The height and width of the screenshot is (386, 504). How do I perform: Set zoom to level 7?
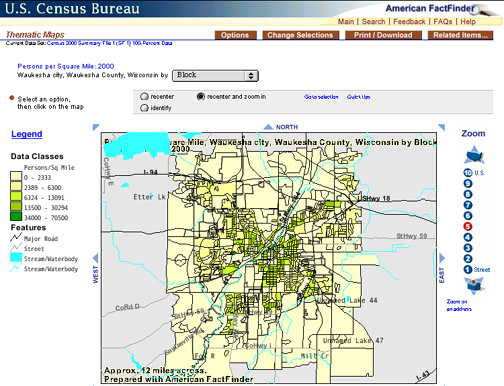point(468,205)
